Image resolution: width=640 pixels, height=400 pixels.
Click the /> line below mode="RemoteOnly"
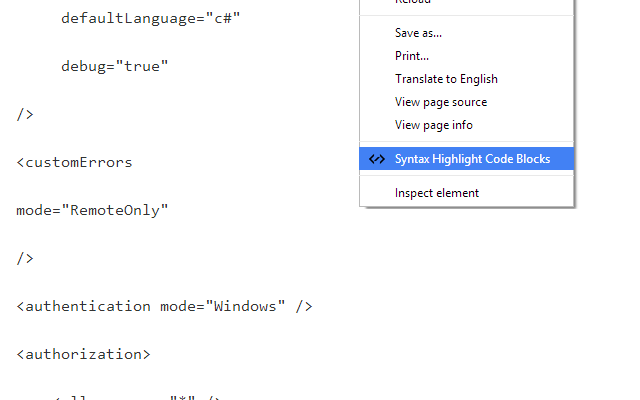(x=25, y=258)
